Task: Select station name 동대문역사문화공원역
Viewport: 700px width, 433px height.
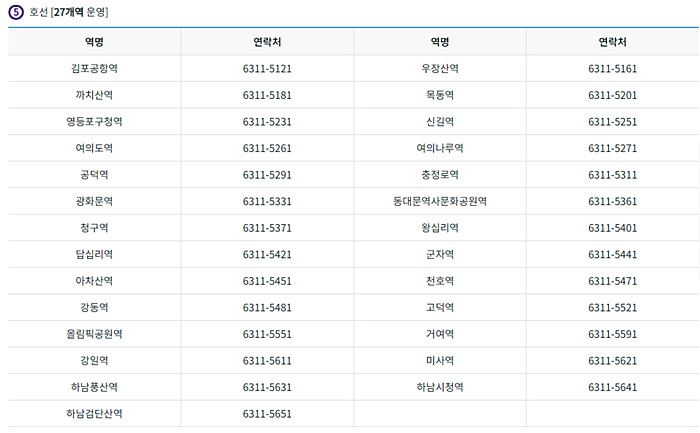Action: coord(440,201)
